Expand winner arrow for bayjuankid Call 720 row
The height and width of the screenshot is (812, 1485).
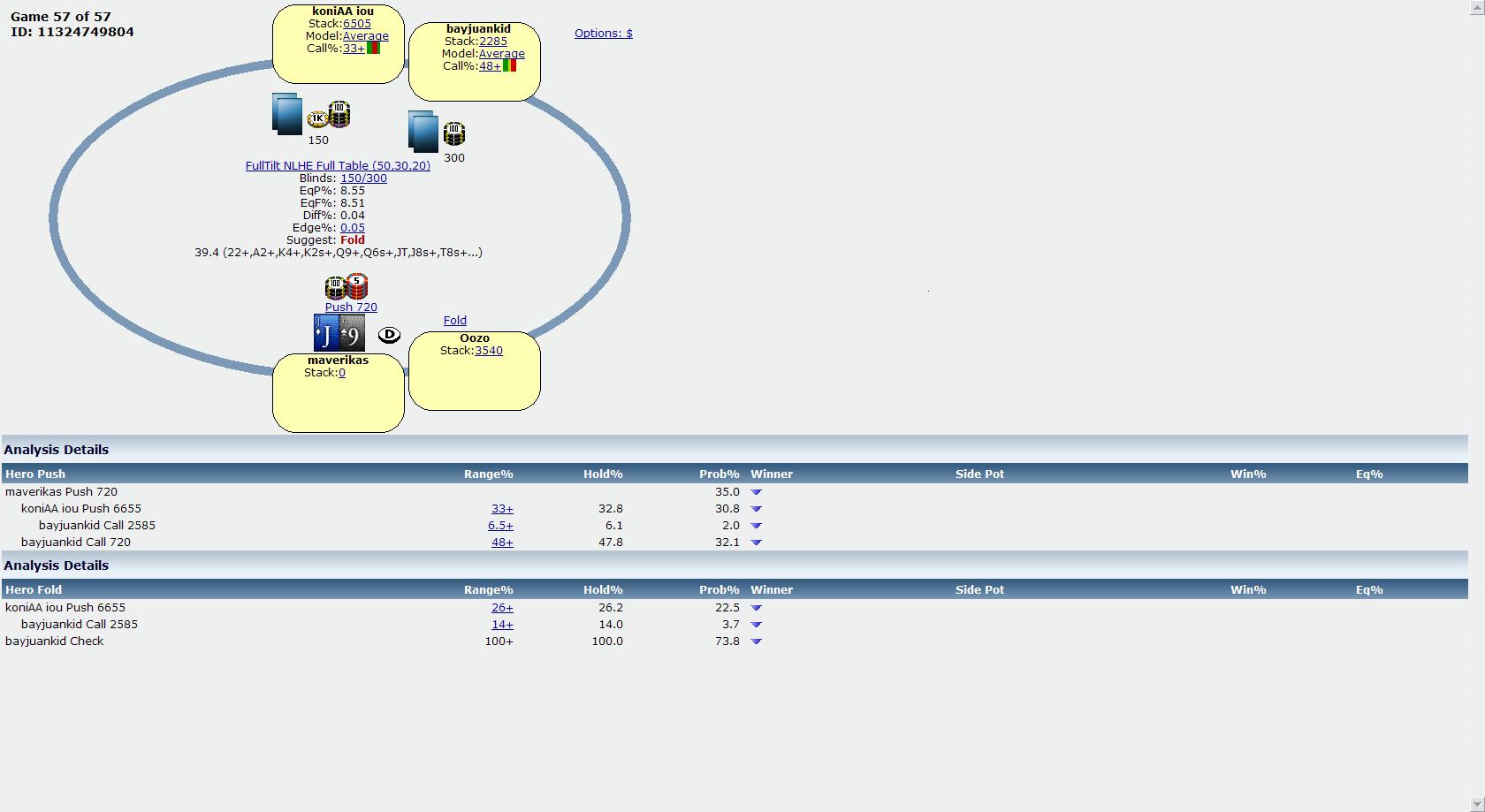[x=756, y=543]
